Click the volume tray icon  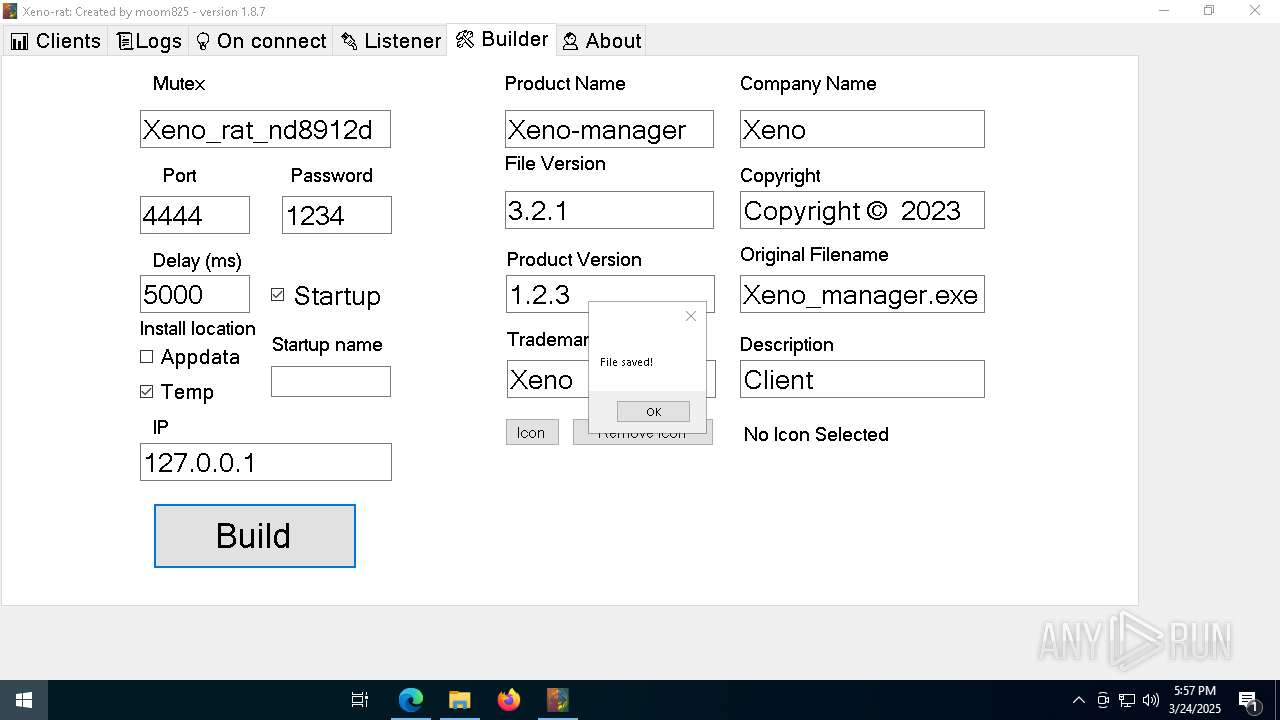coord(1151,700)
